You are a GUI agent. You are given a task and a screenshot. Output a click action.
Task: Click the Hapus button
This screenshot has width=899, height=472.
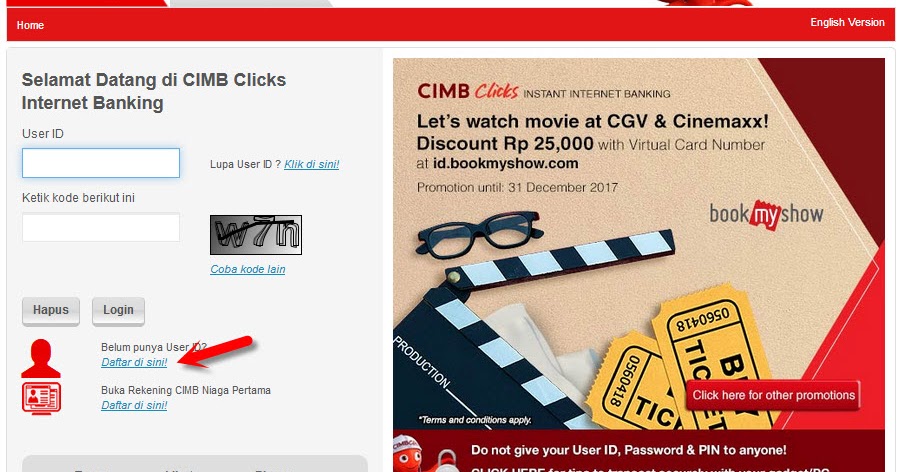pyautogui.click(x=50, y=311)
